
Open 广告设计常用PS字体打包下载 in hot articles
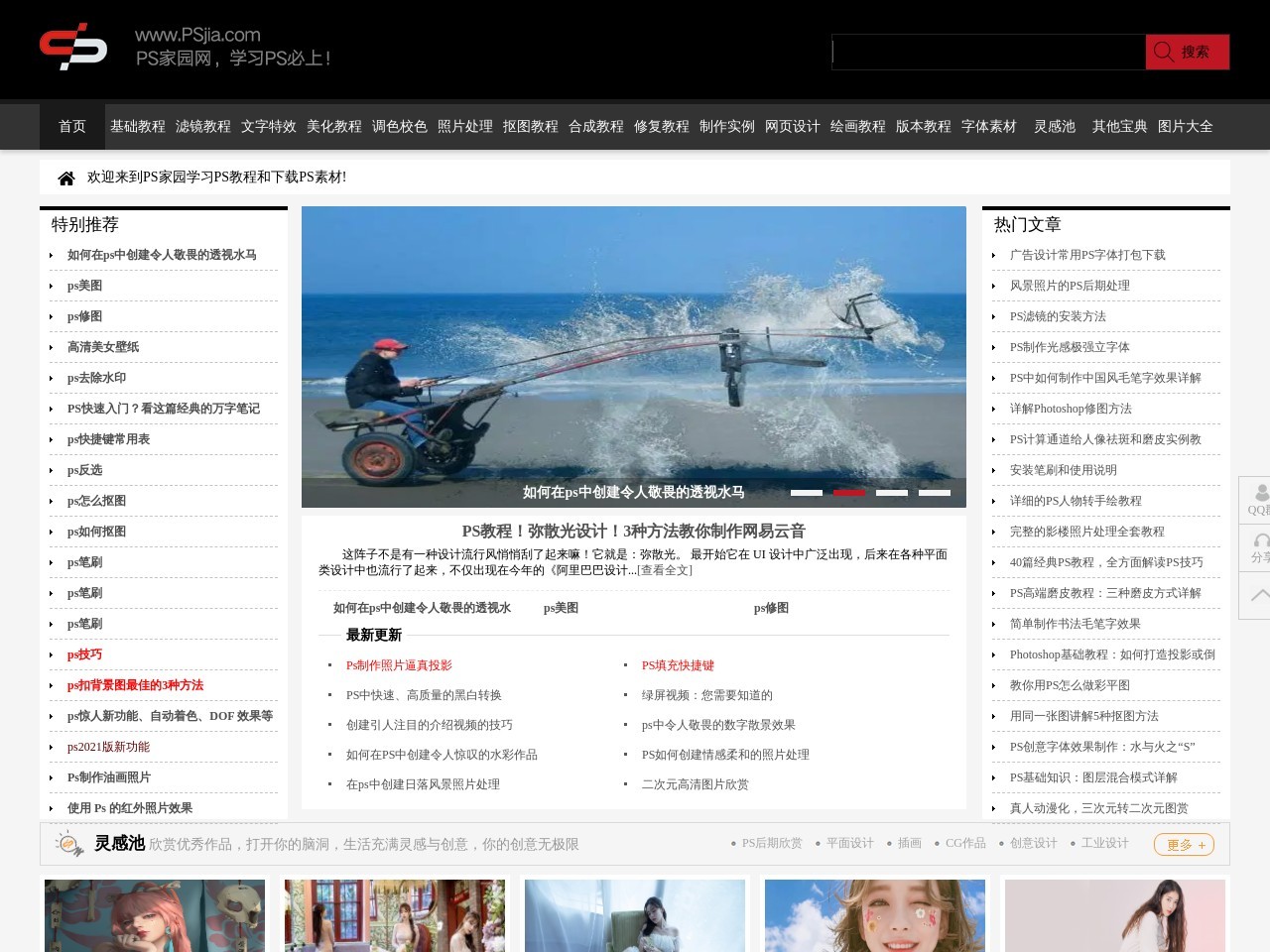coord(1087,255)
